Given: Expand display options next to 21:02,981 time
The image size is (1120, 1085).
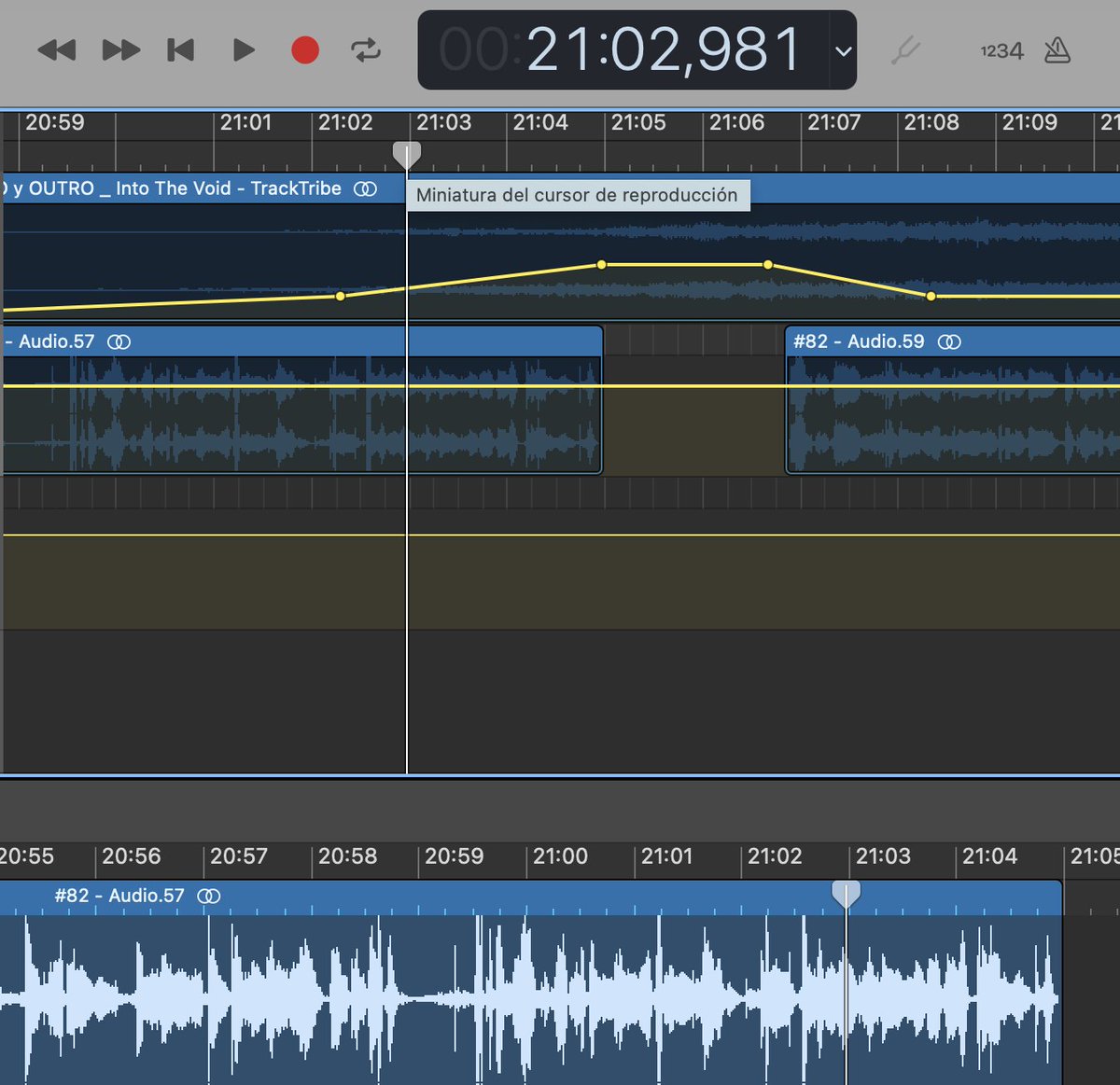Looking at the screenshot, I should pos(843,51).
